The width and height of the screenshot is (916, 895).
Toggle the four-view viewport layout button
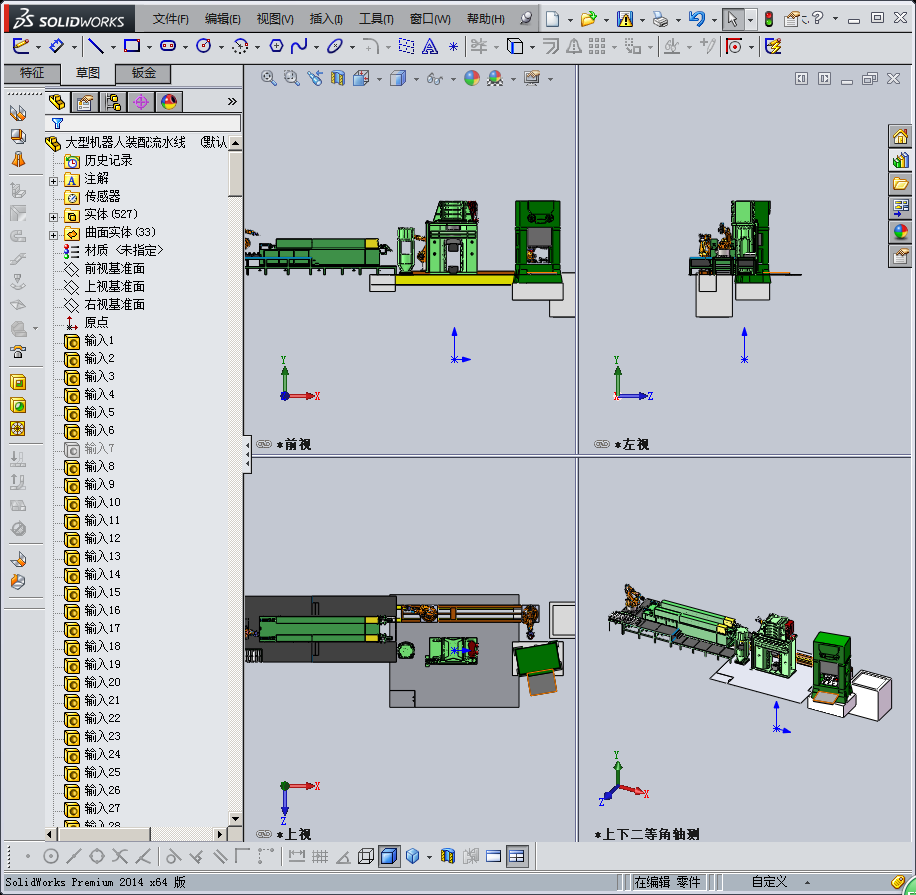click(516, 856)
